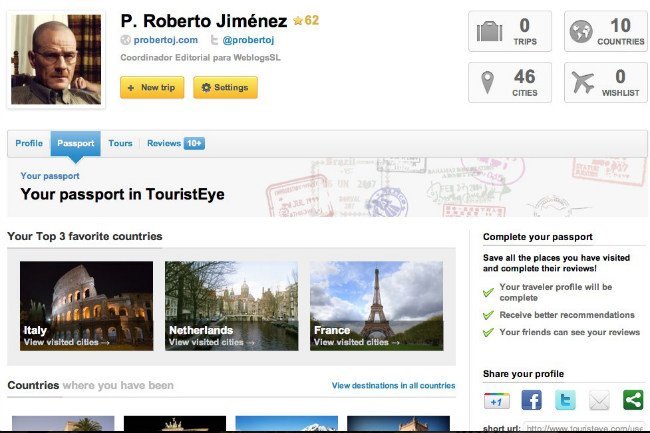Click the Twitter icon beside @probertoj
Image resolution: width=650 pixels, height=433 pixels.
pyautogui.click(x=214, y=40)
